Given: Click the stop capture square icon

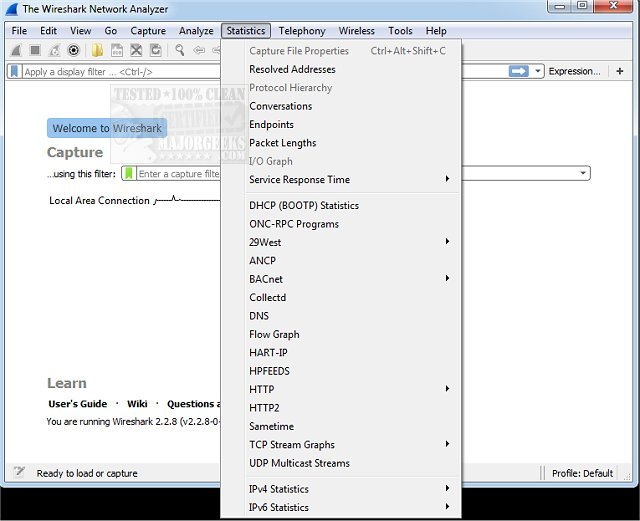Looking at the screenshot, I should pos(35,50).
